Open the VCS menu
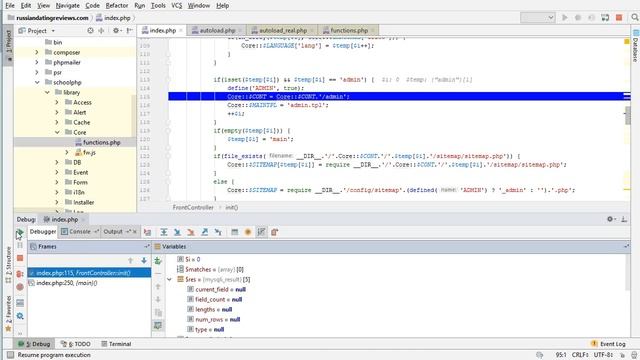Screen dimensions: 640x360 [176, 6]
